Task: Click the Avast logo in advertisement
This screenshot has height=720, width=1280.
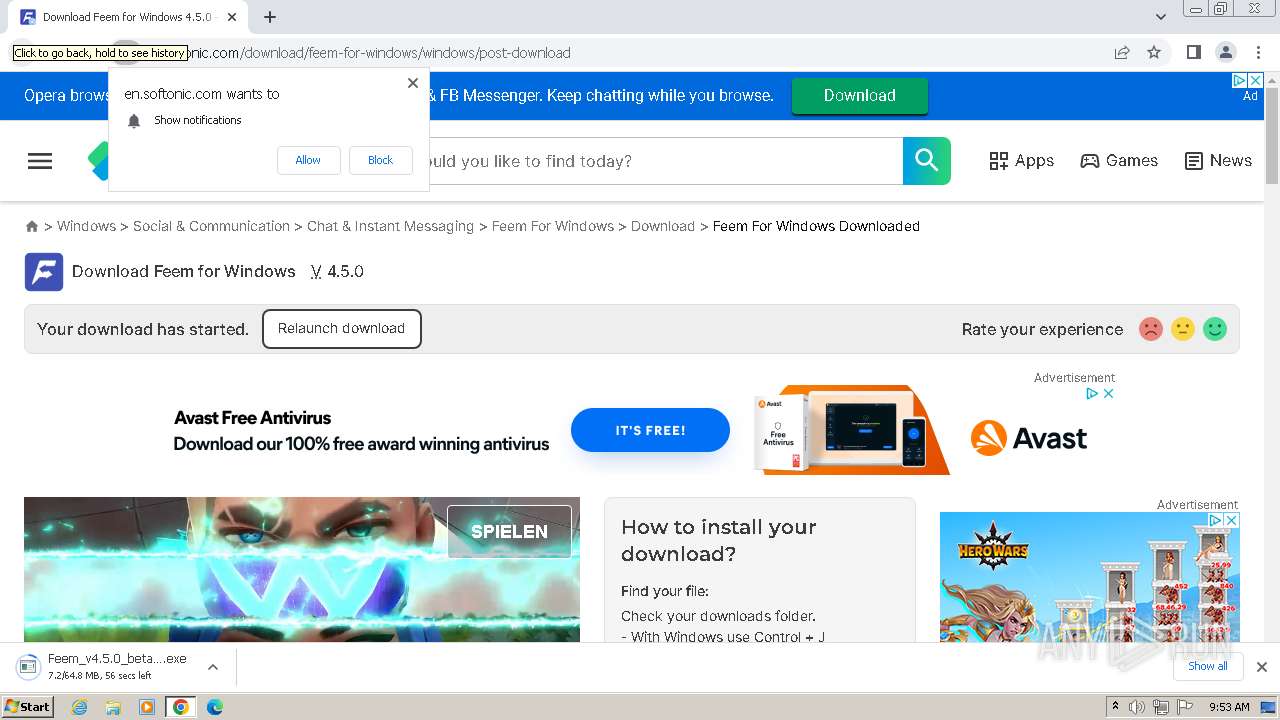Action: pyautogui.click(x=1029, y=438)
